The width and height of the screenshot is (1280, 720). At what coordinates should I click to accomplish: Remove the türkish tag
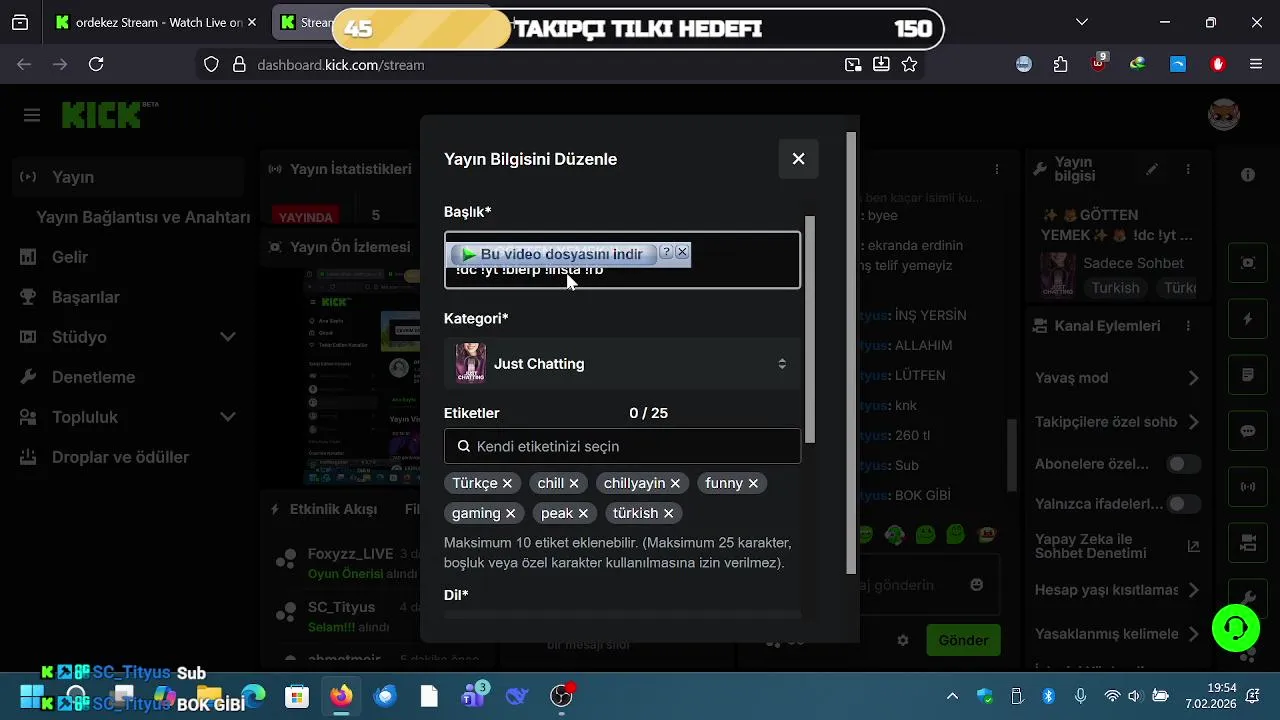(x=668, y=513)
